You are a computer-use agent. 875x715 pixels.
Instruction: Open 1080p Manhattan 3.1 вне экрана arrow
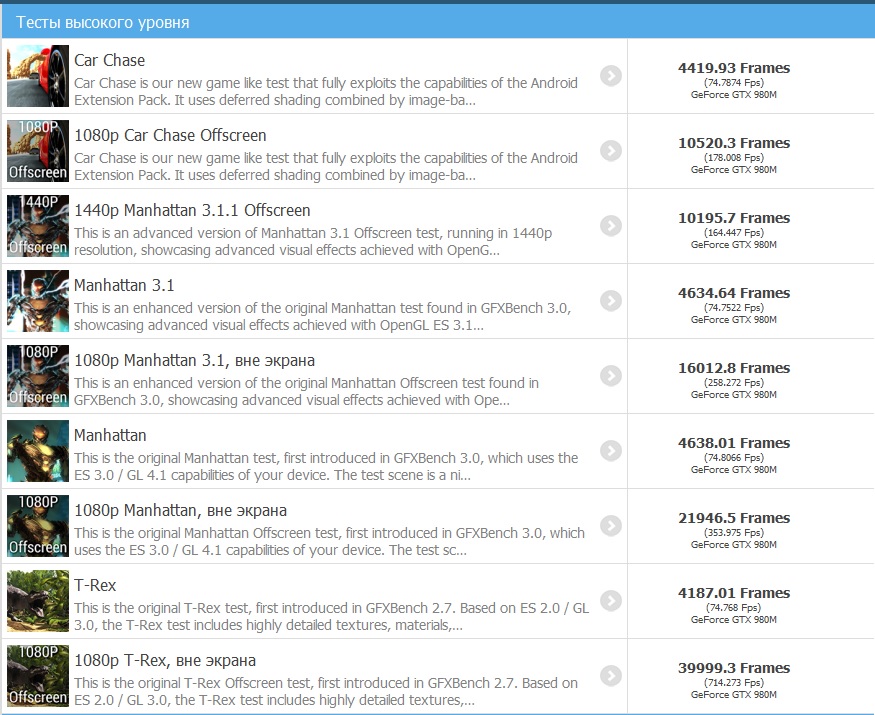point(611,376)
